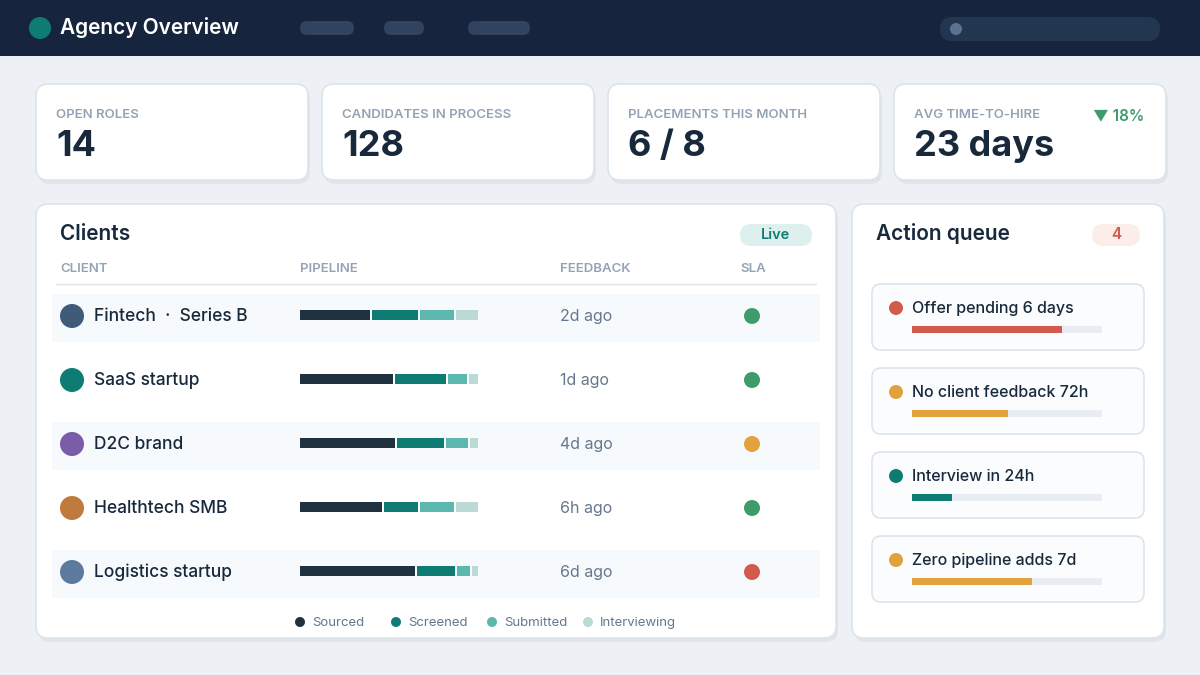Click the amber dot beside No client feedback

click(x=896, y=392)
